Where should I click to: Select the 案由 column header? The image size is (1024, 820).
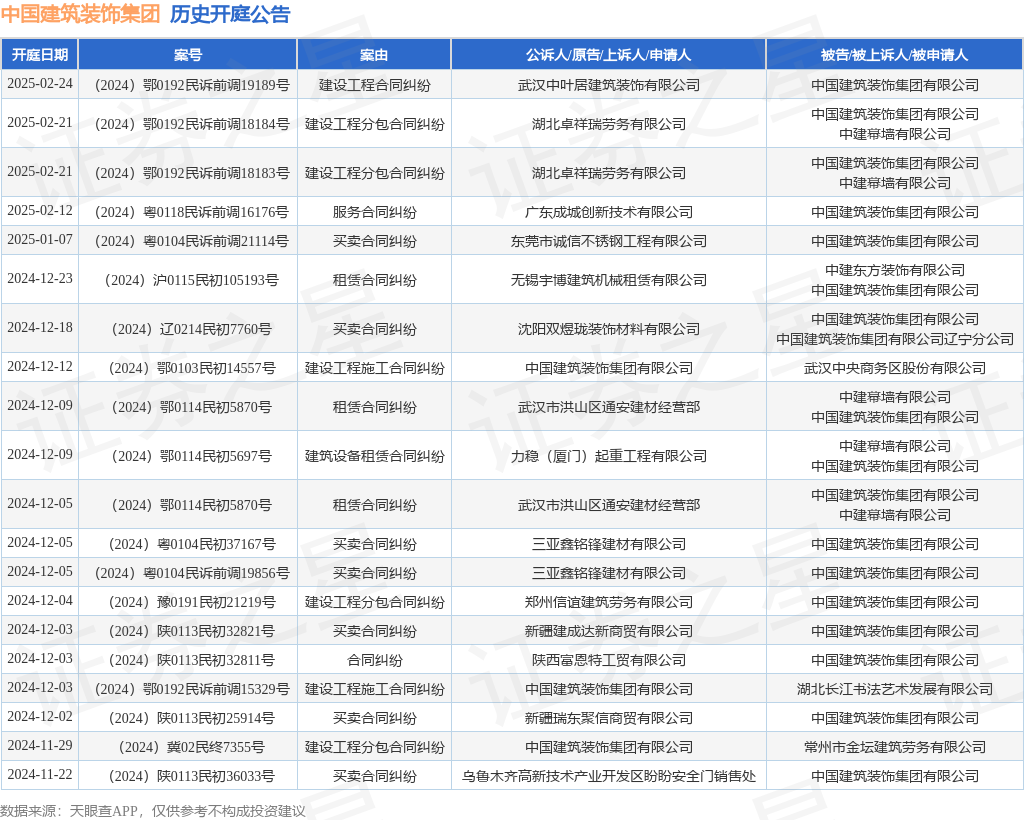coord(374,55)
